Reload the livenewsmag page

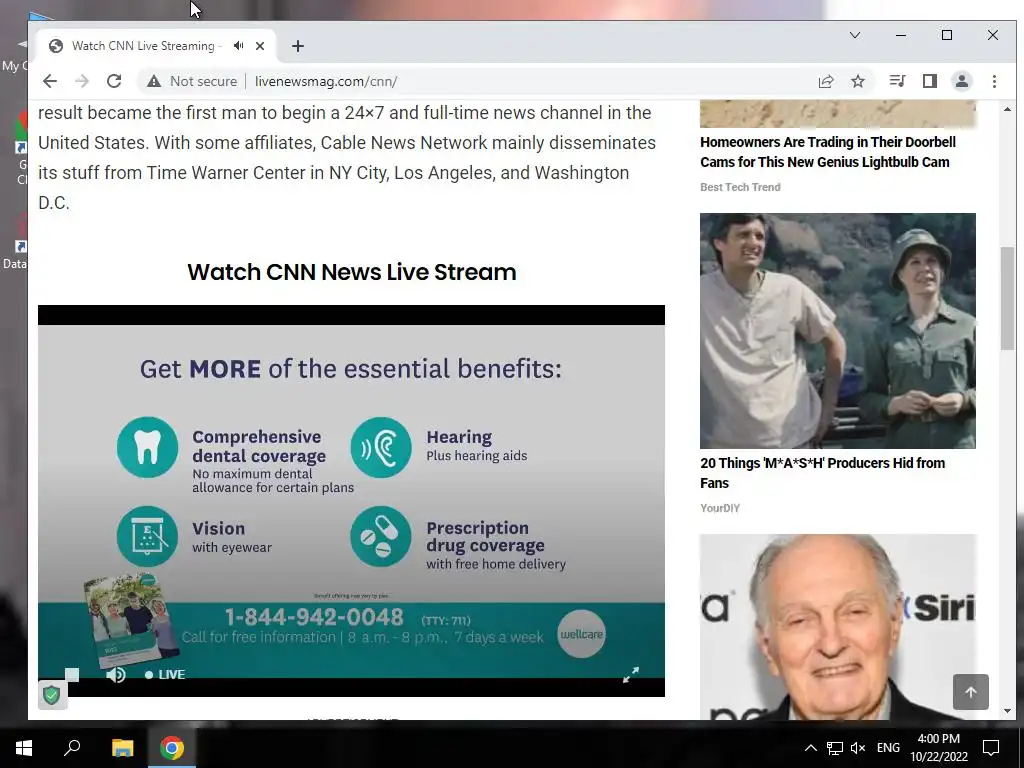coord(114,81)
